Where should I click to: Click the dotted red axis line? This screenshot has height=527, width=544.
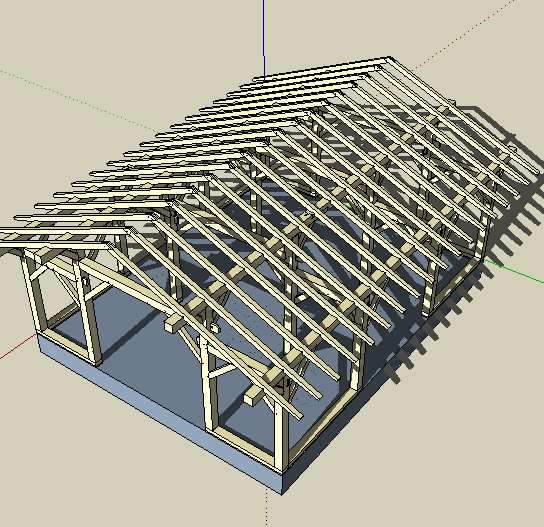coord(475,35)
